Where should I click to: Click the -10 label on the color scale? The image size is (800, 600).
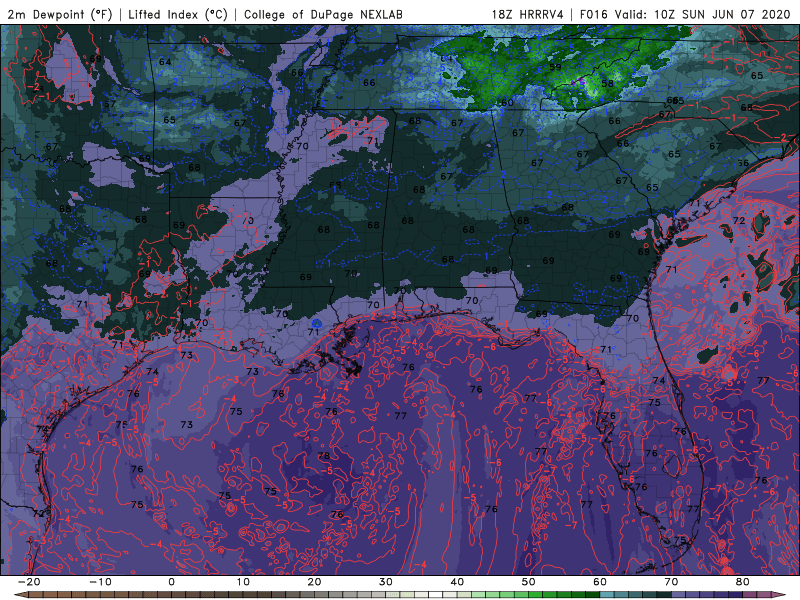click(100, 582)
